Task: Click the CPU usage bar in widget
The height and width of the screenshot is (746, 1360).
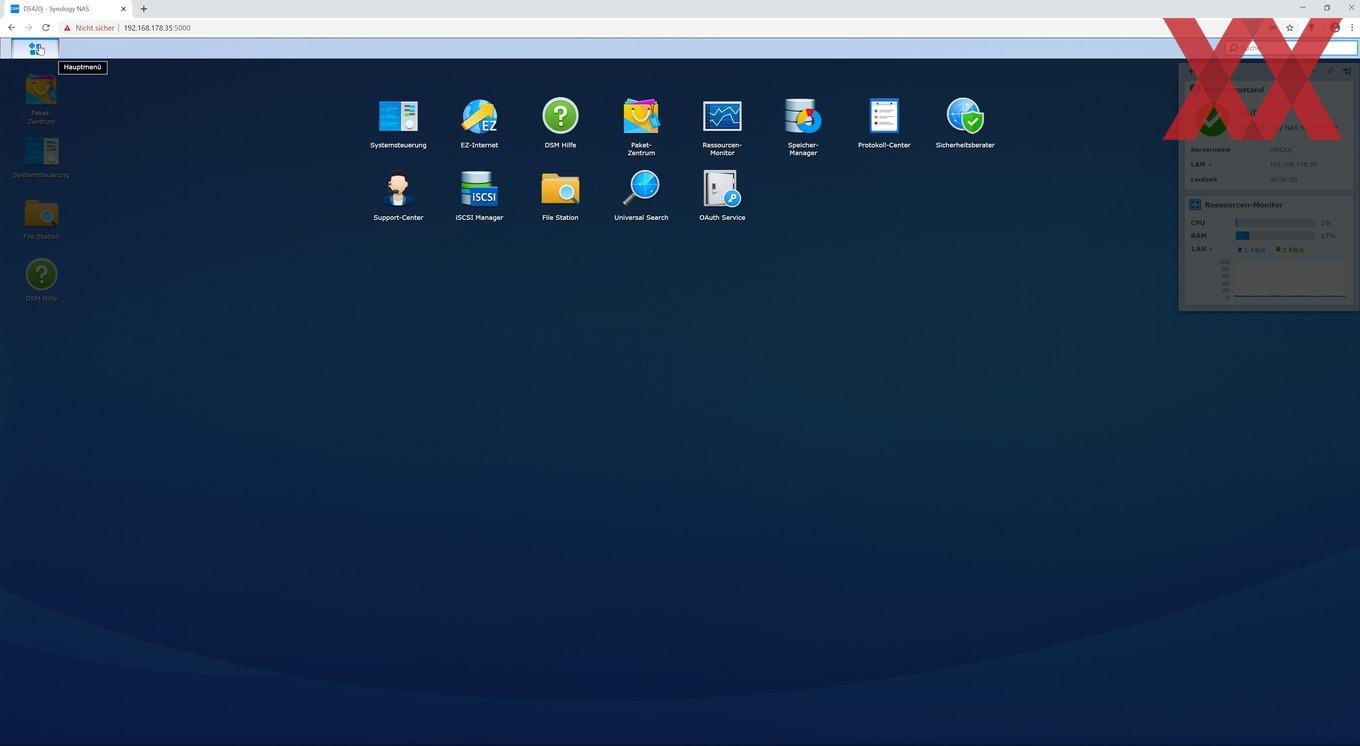Action: [1275, 223]
